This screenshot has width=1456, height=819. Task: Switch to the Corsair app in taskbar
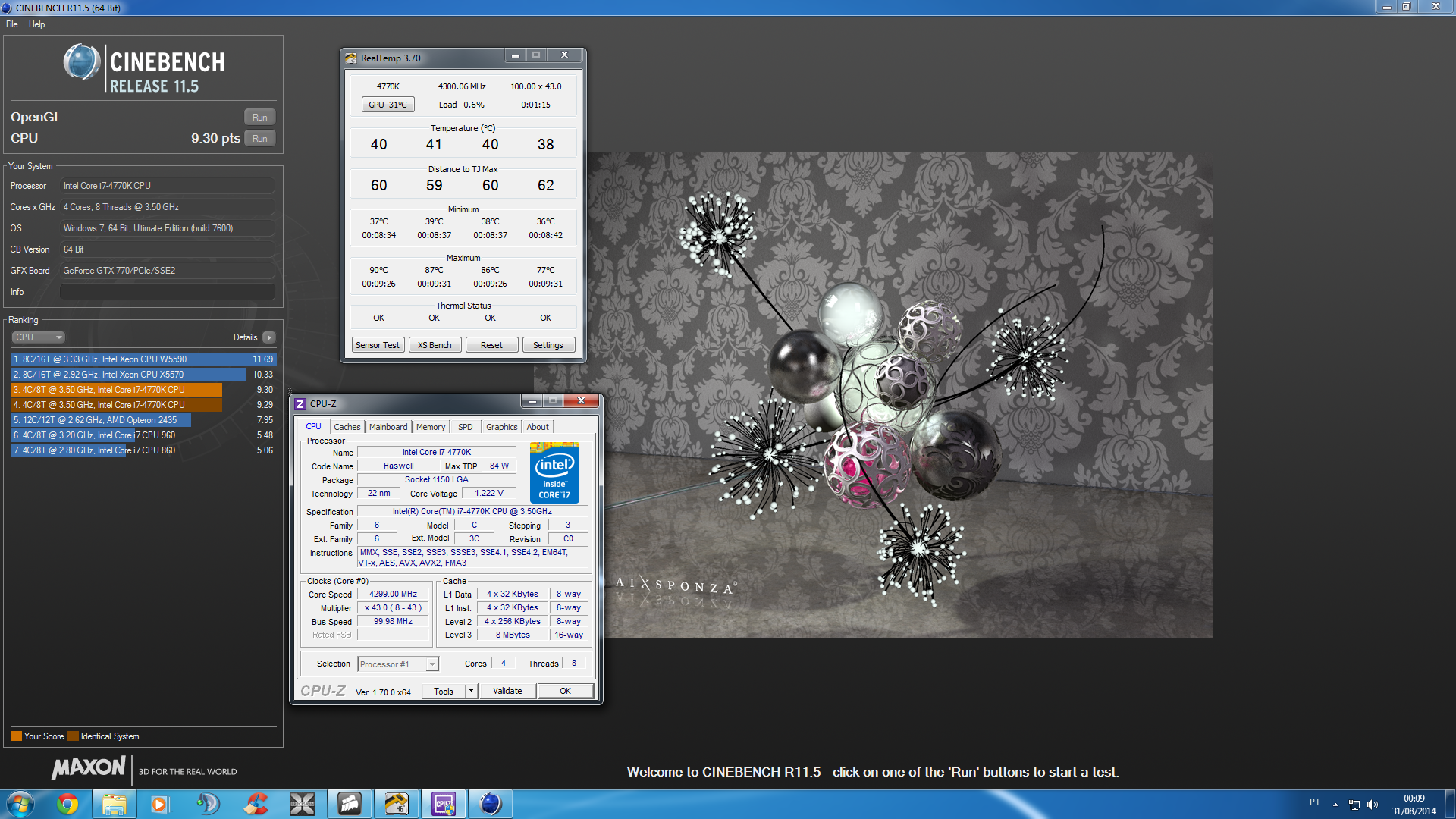coord(350,804)
